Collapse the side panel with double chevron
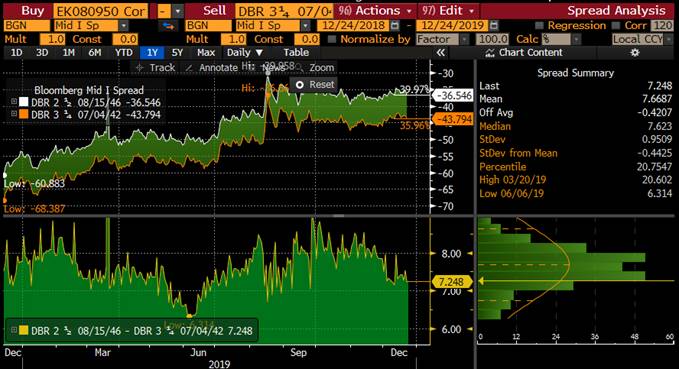The width and height of the screenshot is (679, 369). pyautogui.click(x=440, y=53)
